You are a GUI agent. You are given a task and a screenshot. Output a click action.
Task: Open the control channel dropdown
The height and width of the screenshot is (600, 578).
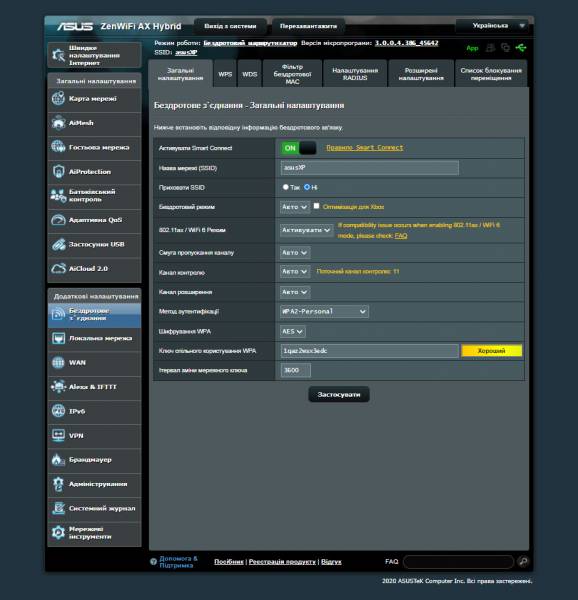(x=295, y=272)
